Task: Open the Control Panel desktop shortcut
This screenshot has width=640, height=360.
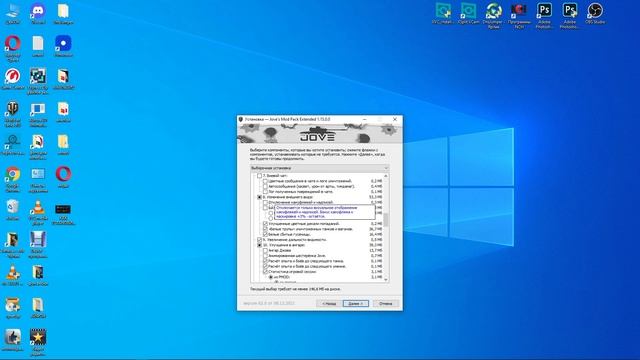Action: pos(38,180)
